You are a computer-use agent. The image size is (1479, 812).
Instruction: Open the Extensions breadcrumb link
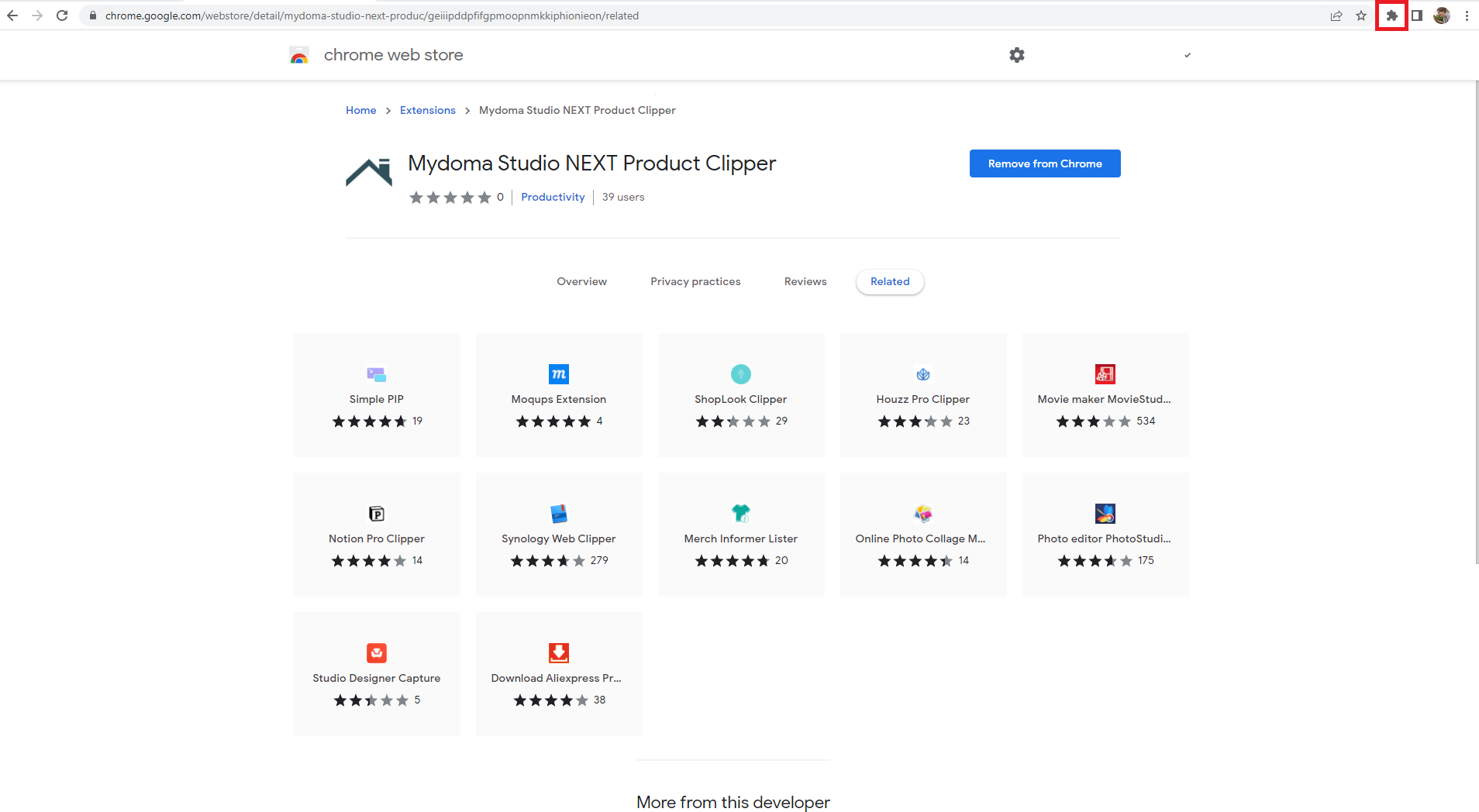click(x=428, y=110)
